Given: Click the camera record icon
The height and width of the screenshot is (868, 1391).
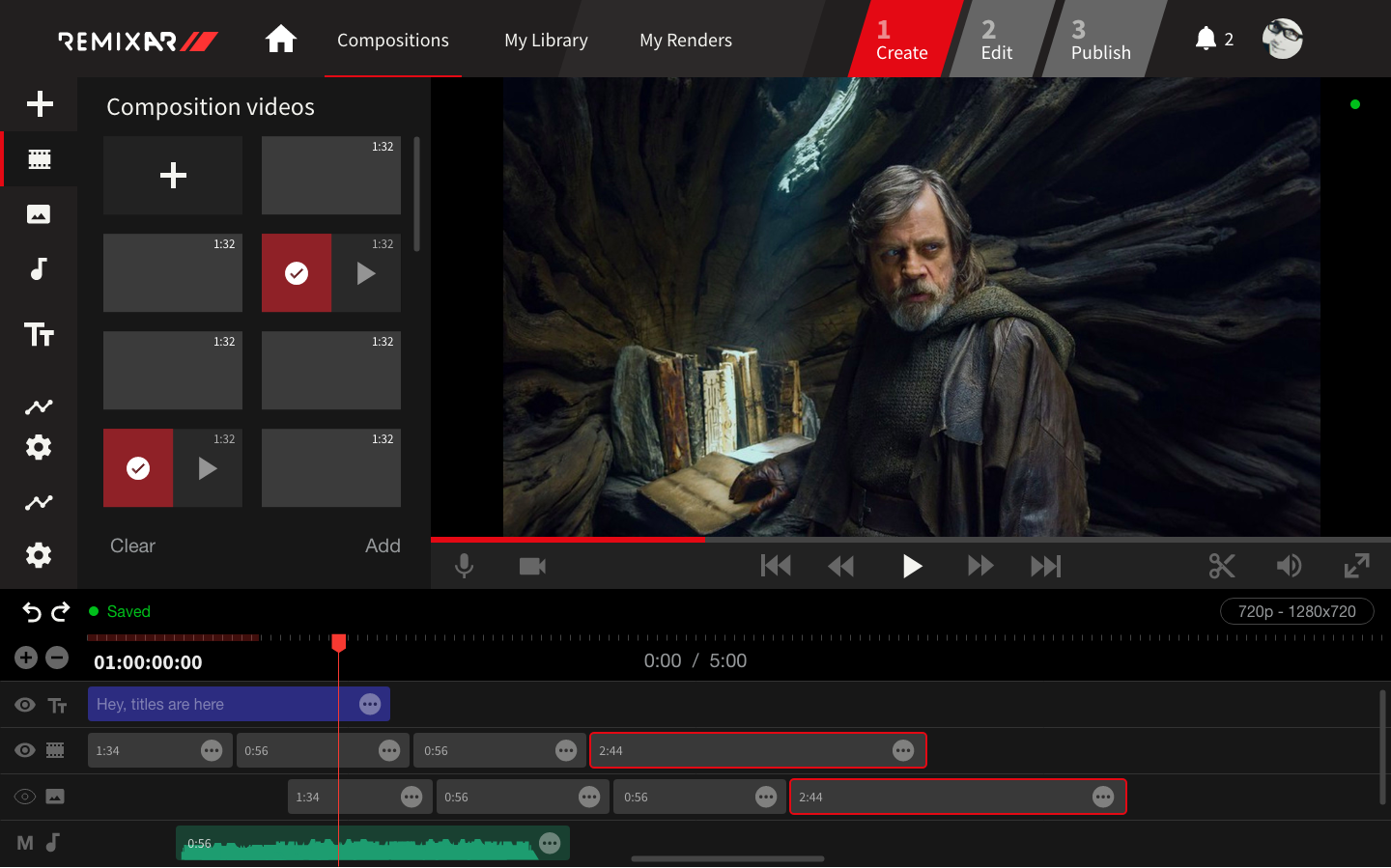Looking at the screenshot, I should [532, 566].
